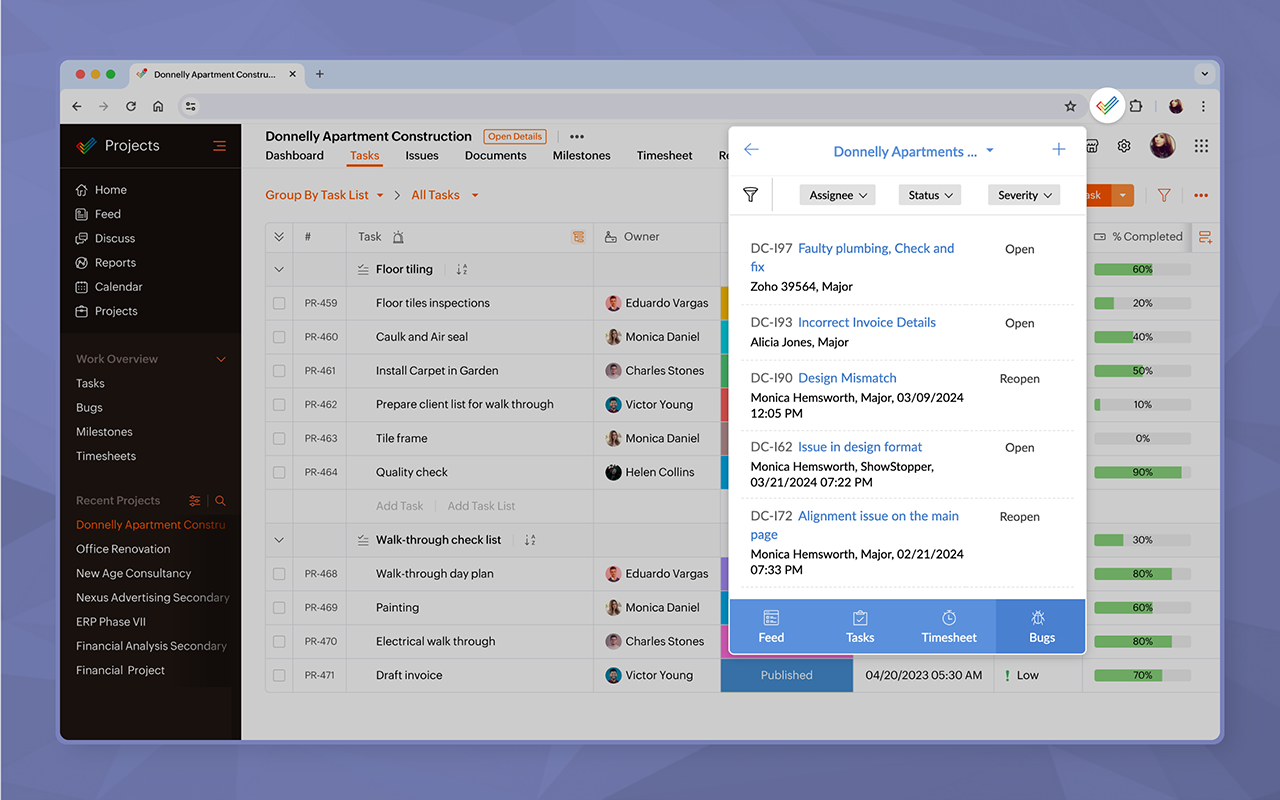Viewport: 1280px width, 800px height.
Task: Bookmark this page with the star icon
Action: [x=1070, y=106]
